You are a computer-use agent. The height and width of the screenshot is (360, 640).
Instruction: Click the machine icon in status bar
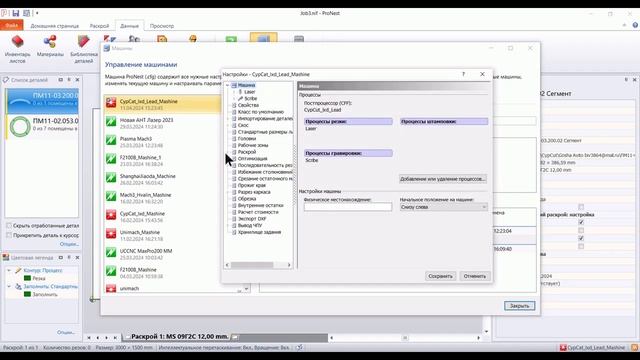coord(563,347)
